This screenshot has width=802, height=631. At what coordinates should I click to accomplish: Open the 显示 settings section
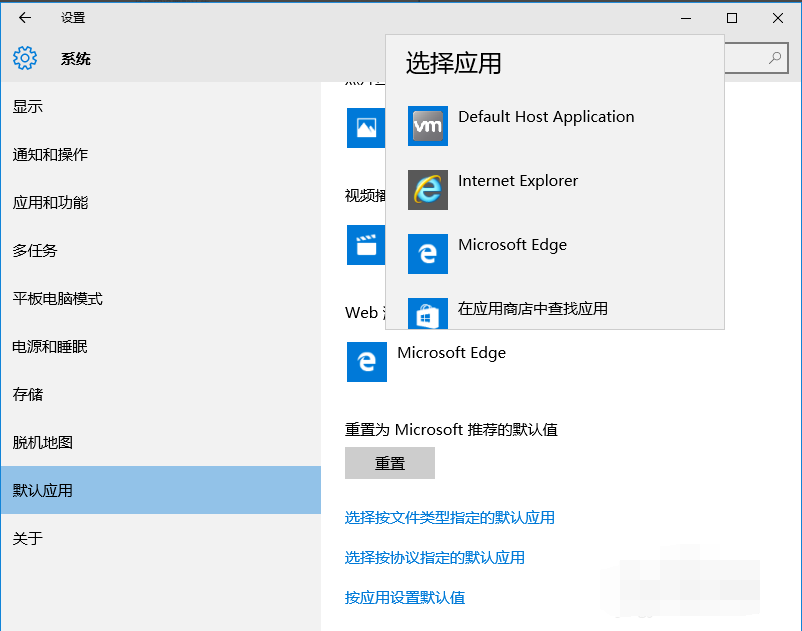[x=27, y=106]
